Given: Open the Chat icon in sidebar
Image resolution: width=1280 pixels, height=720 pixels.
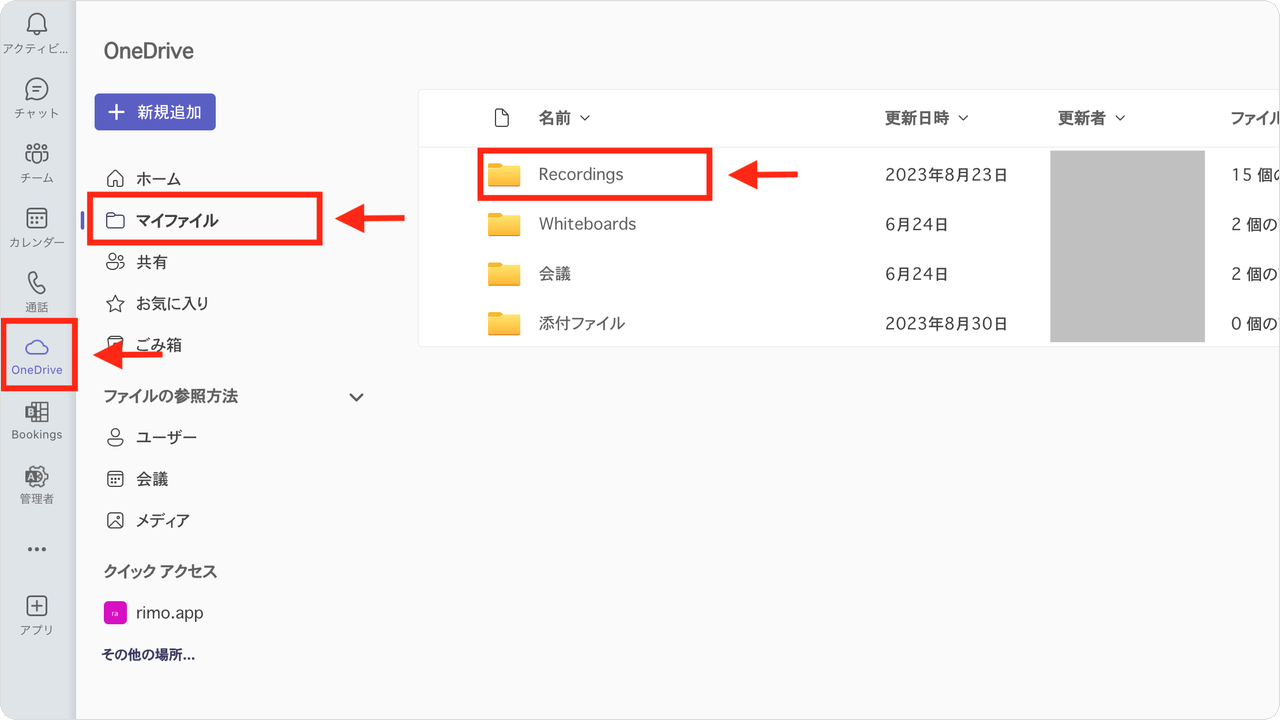Looking at the screenshot, I should pos(37,89).
